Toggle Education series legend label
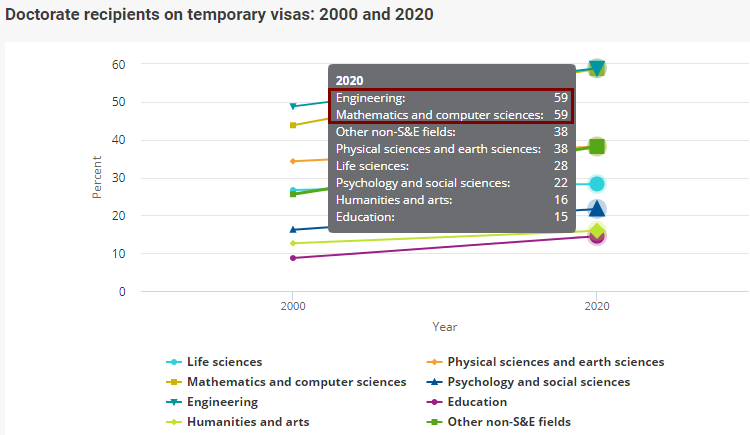 (477, 402)
